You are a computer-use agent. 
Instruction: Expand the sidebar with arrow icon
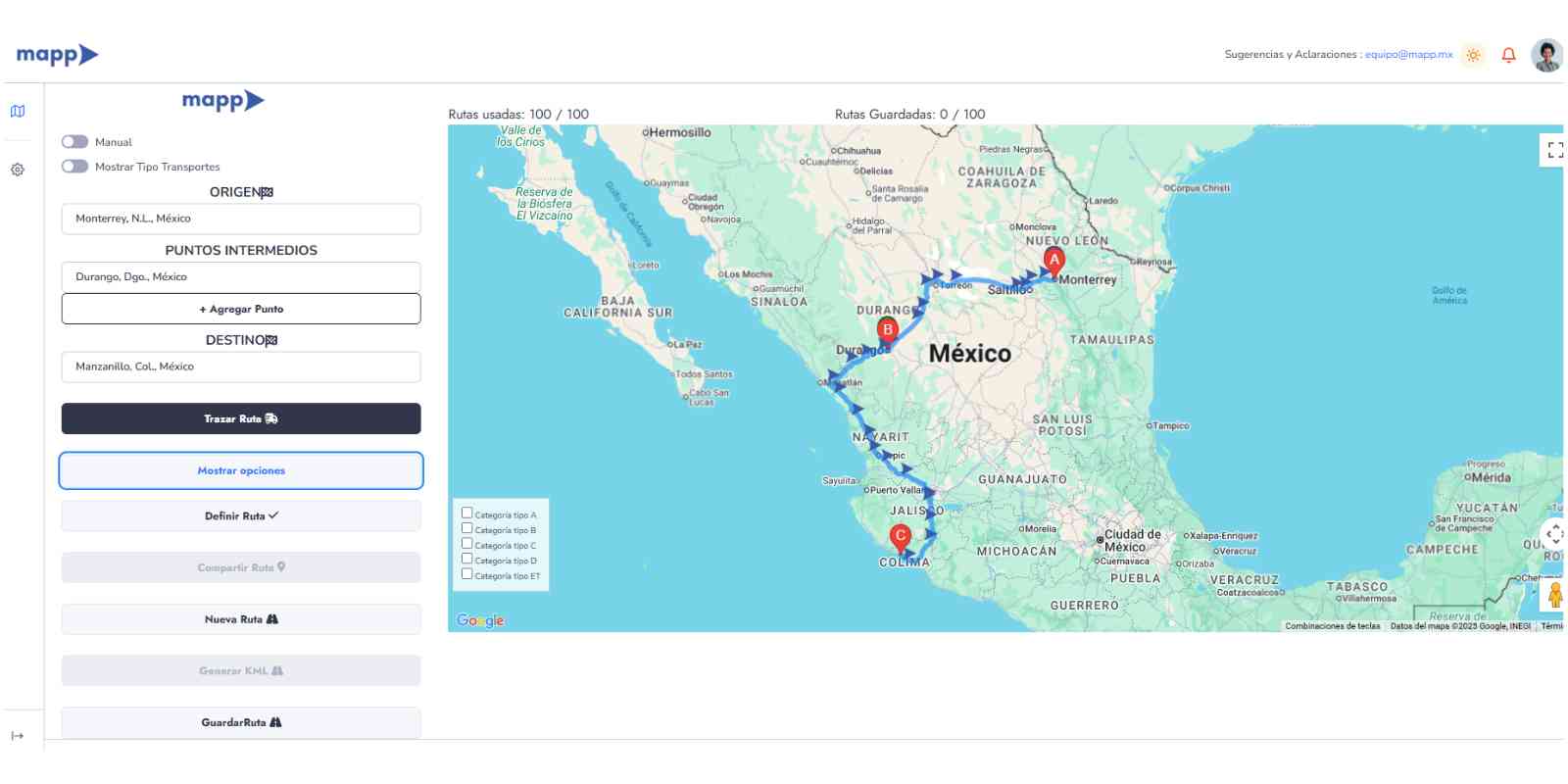click(x=18, y=736)
